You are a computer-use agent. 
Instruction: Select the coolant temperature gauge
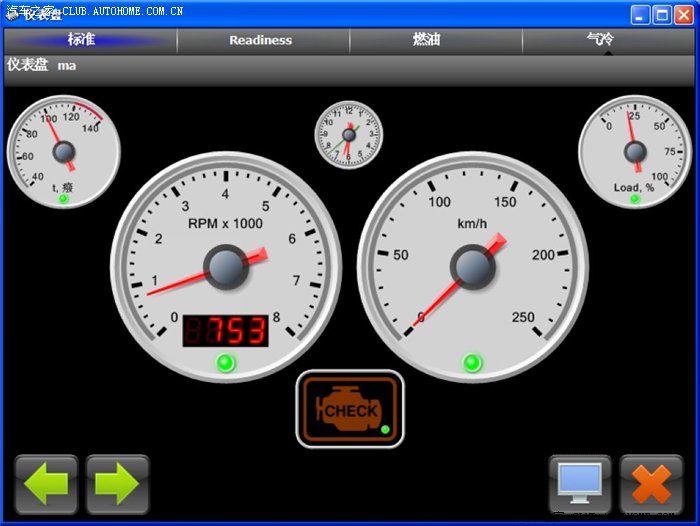(64, 151)
